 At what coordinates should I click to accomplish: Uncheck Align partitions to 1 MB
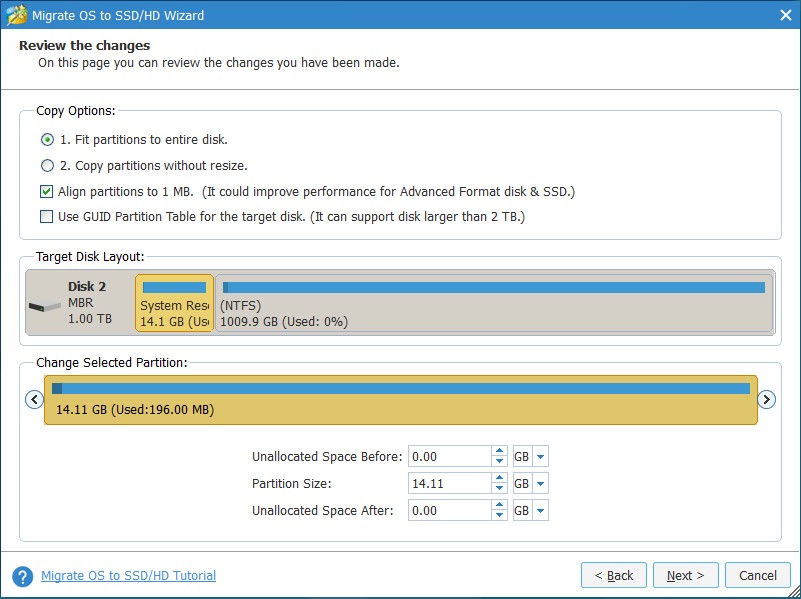(47, 191)
